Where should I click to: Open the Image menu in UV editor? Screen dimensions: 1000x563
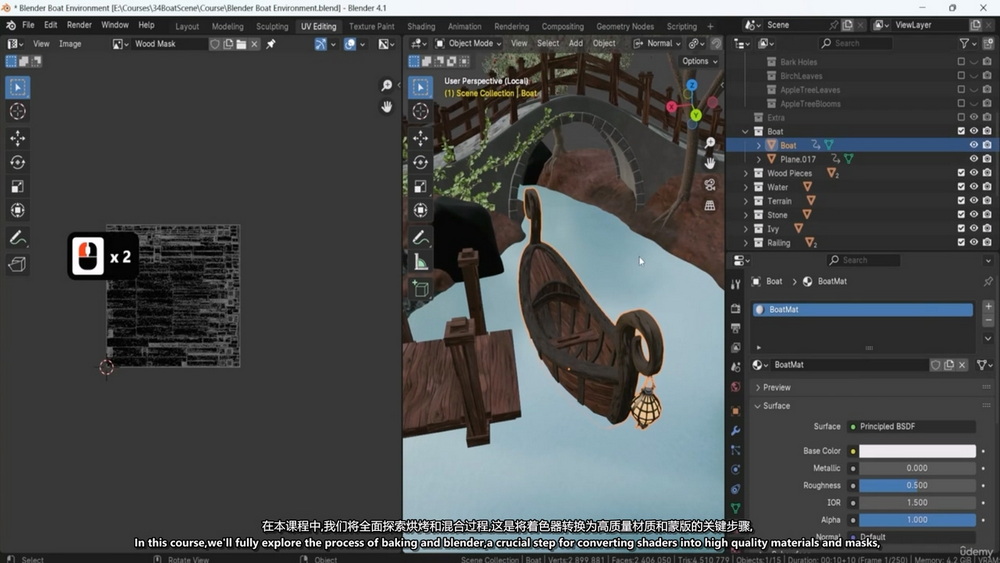pos(70,44)
